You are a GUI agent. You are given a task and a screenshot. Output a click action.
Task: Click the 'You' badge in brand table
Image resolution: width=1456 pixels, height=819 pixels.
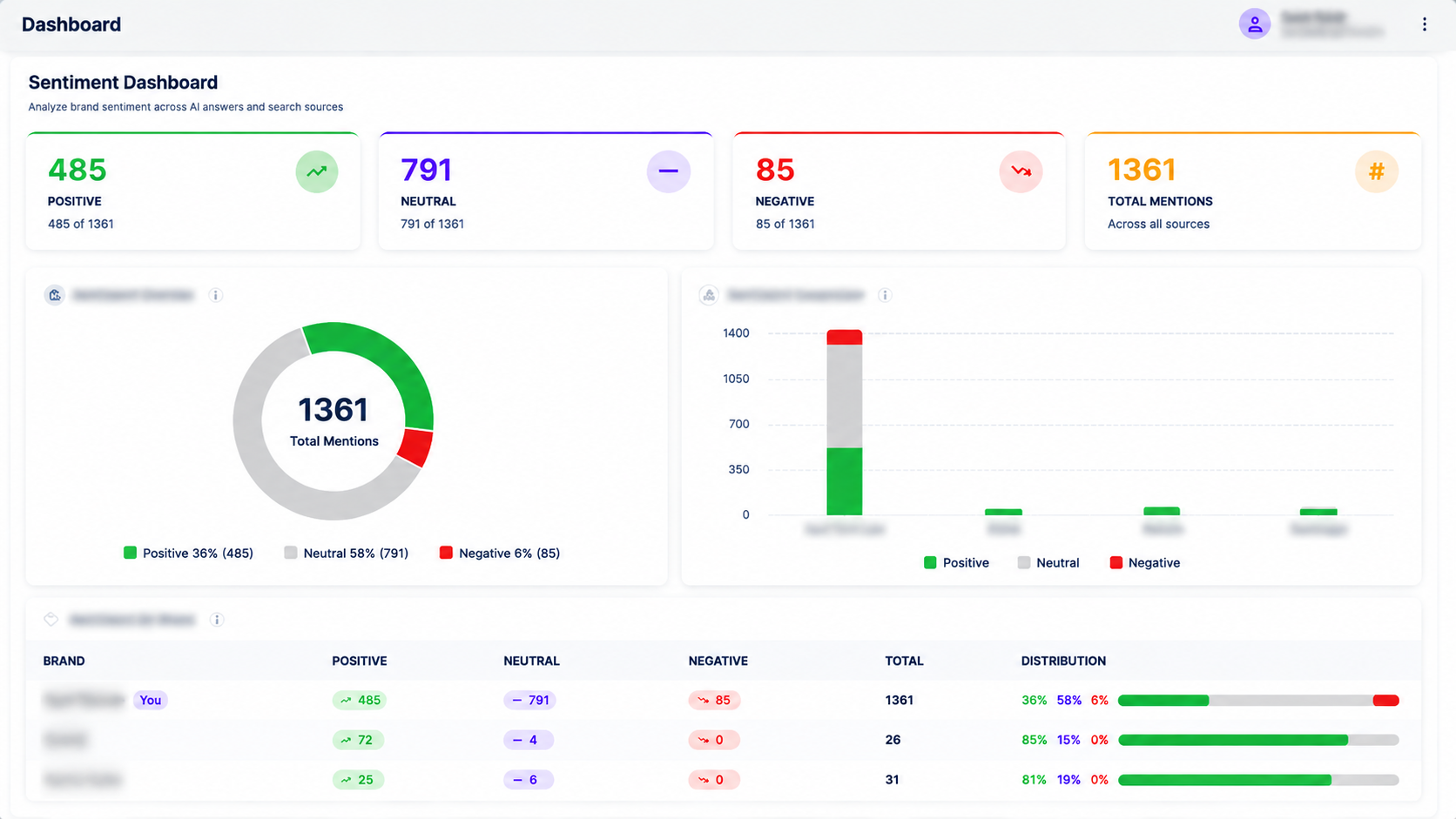151,700
